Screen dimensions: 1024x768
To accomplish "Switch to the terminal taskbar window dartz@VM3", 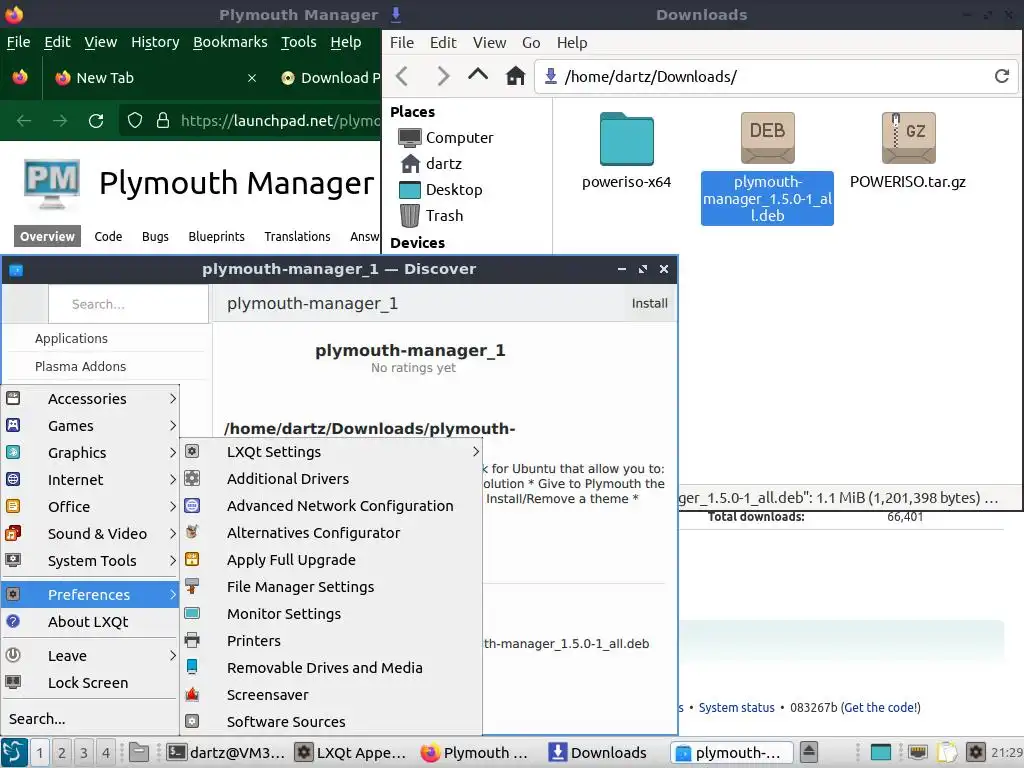I will tap(226, 752).
